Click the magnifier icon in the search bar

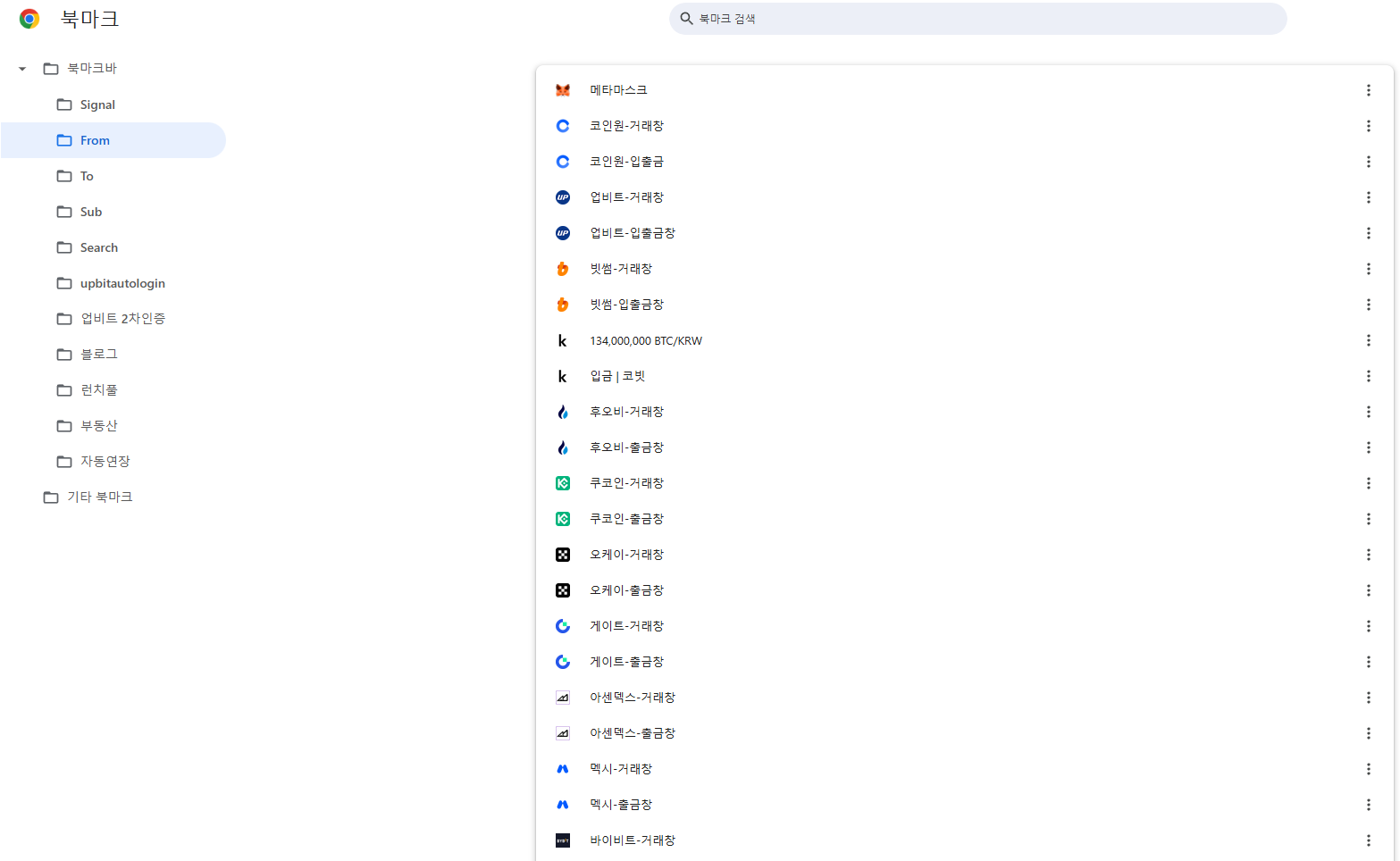(687, 19)
